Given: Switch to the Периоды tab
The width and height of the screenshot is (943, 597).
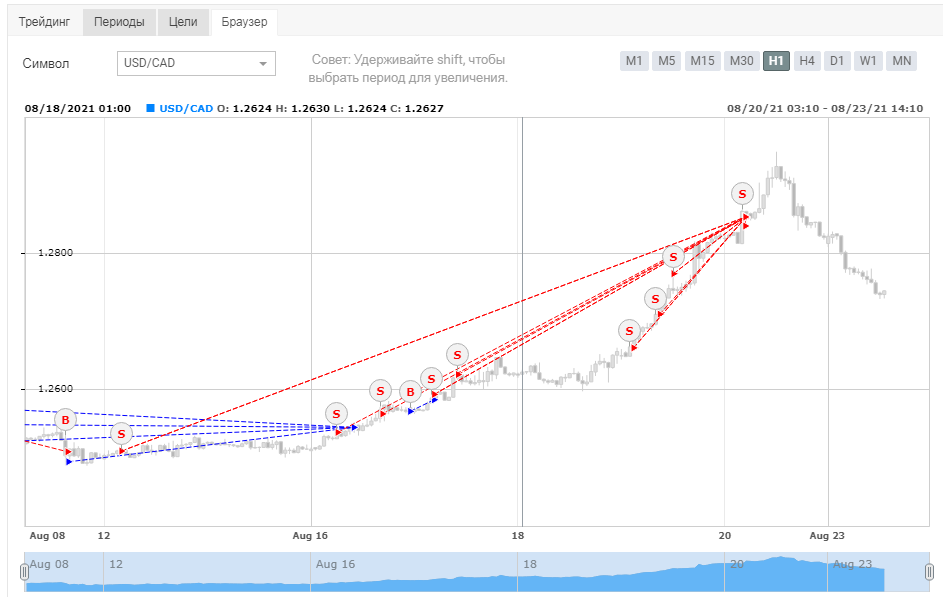Looking at the screenshot, I should [119, 22].
